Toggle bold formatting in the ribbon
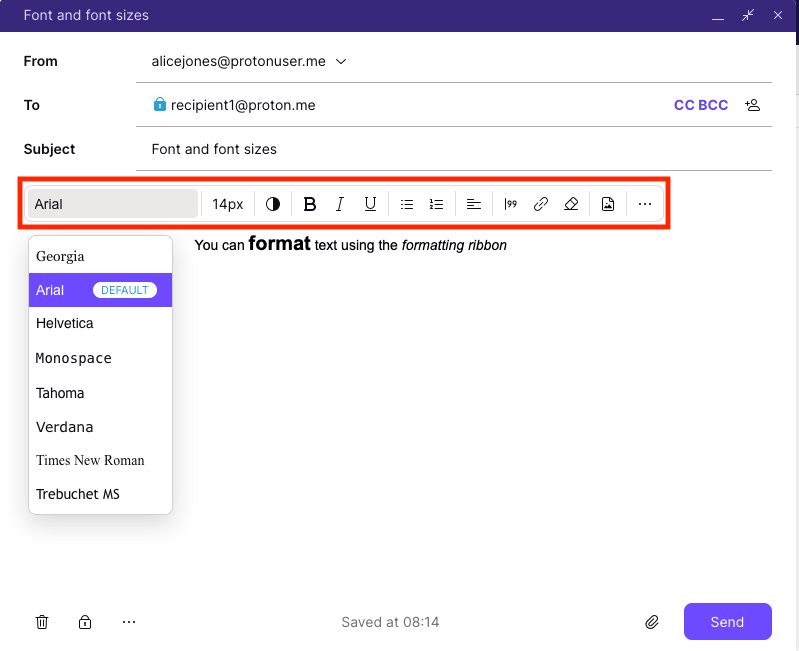The height and width of the screenshot is (651, 799). point(309,204)
